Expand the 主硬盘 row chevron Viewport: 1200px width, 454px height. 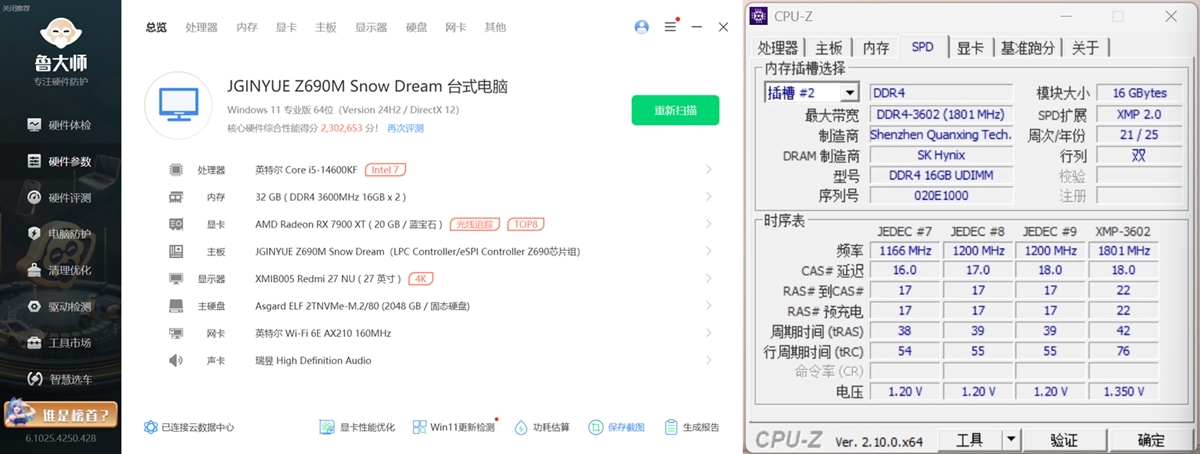click(709, 306)
